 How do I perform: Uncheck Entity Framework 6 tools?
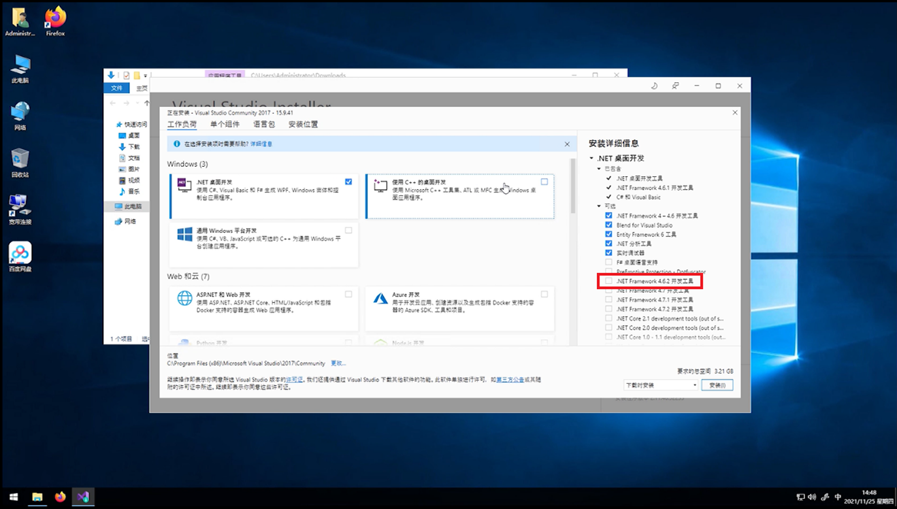(609, 234)
